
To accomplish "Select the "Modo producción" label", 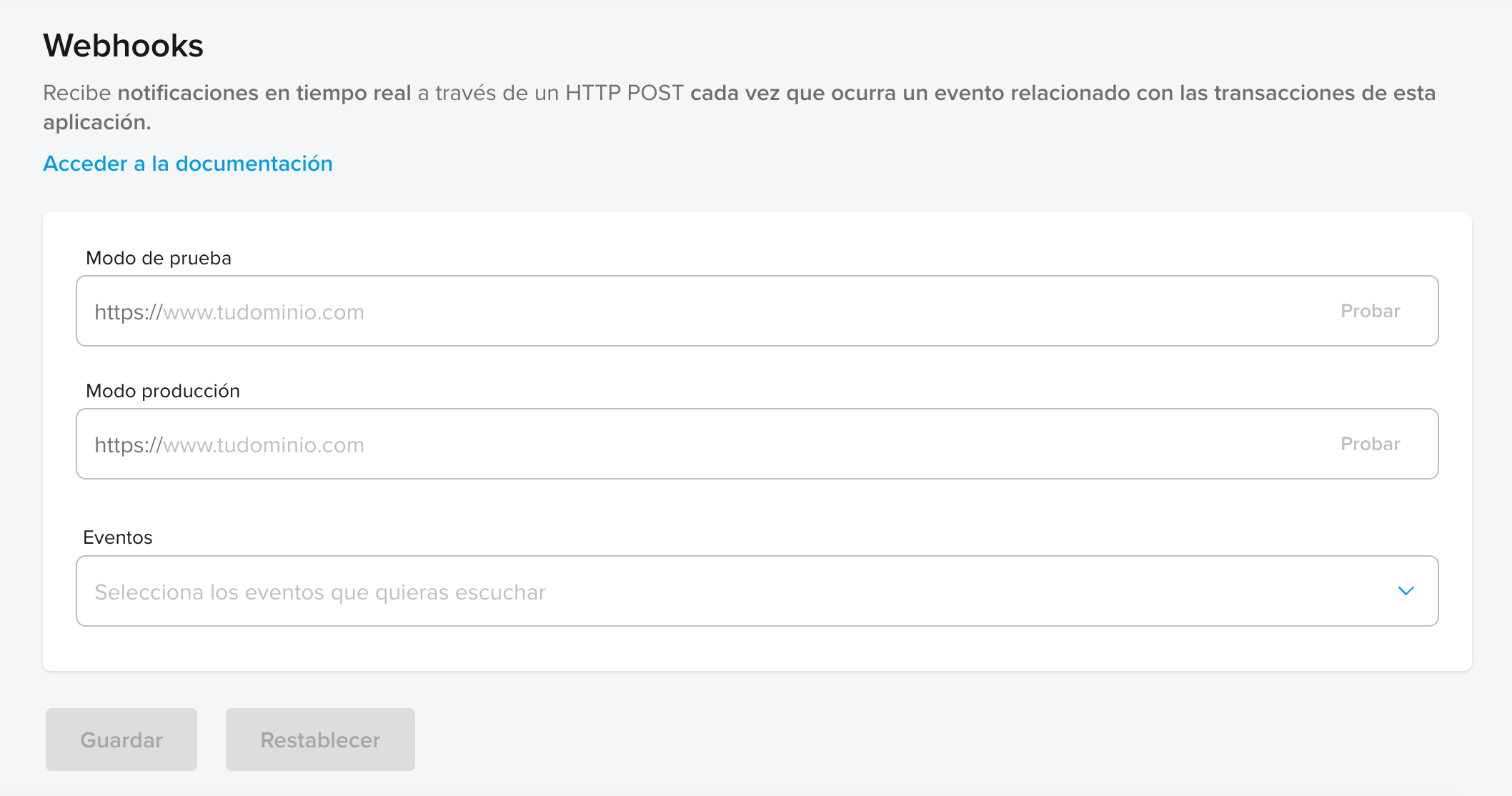I will click(163, 391).
